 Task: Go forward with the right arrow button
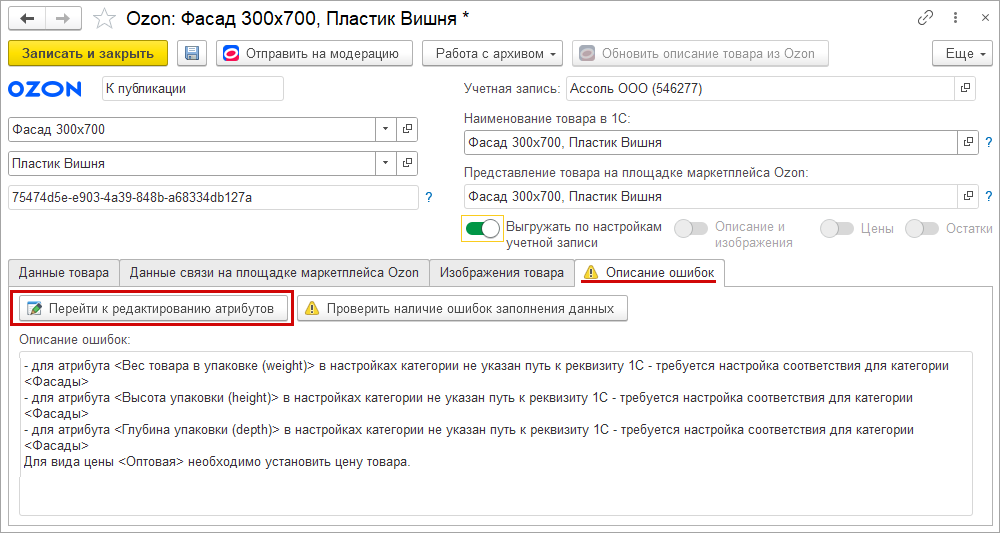[x=62, y=19]
